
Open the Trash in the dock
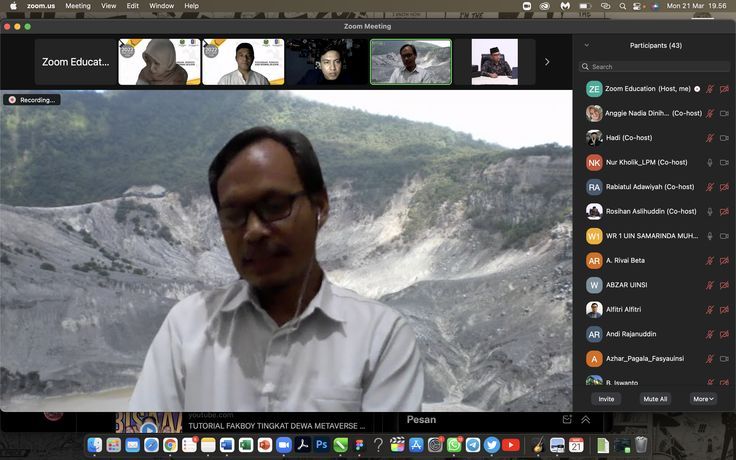point(641,445)
